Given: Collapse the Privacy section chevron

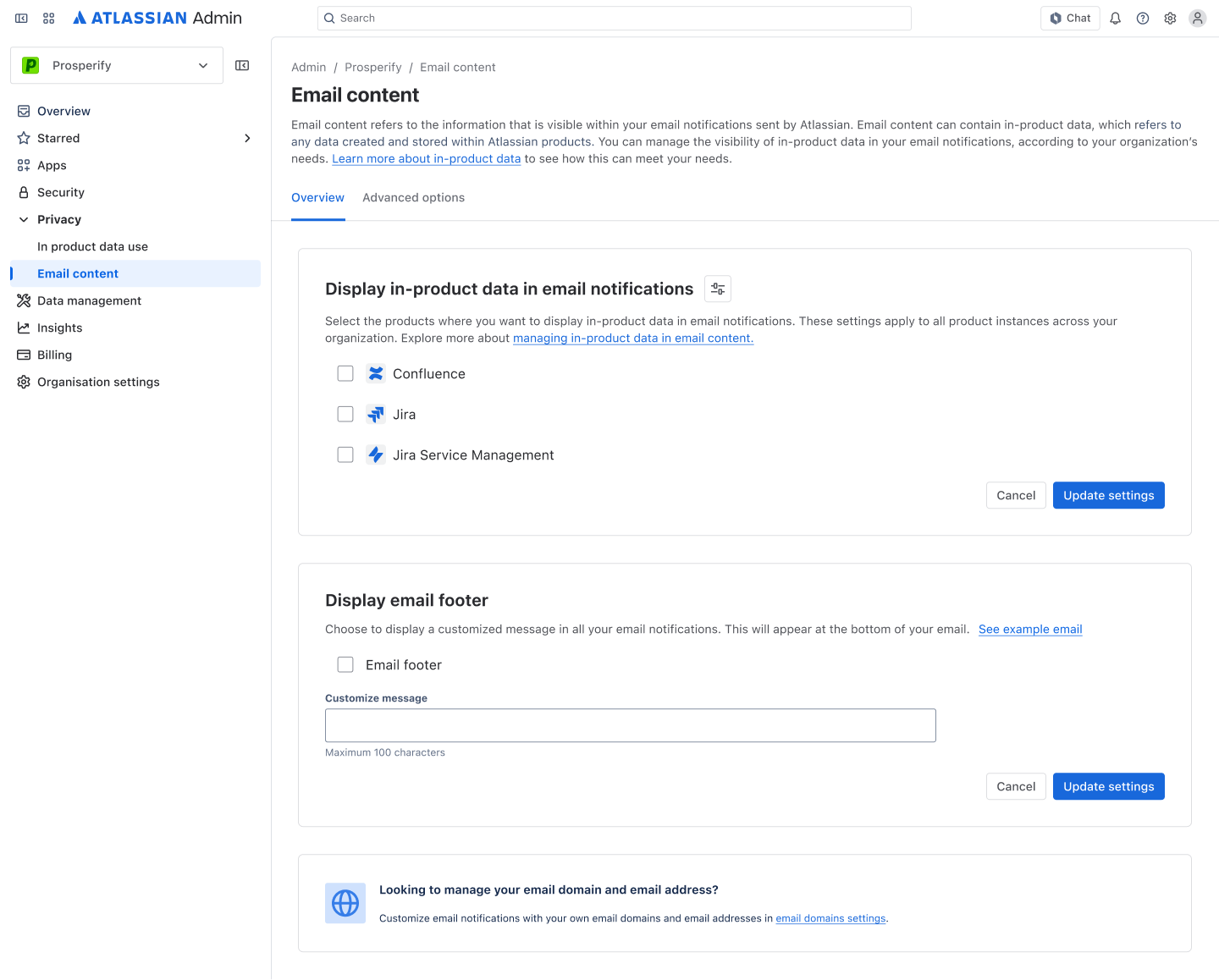Looking at the screenshot, I should pos(24,219).
